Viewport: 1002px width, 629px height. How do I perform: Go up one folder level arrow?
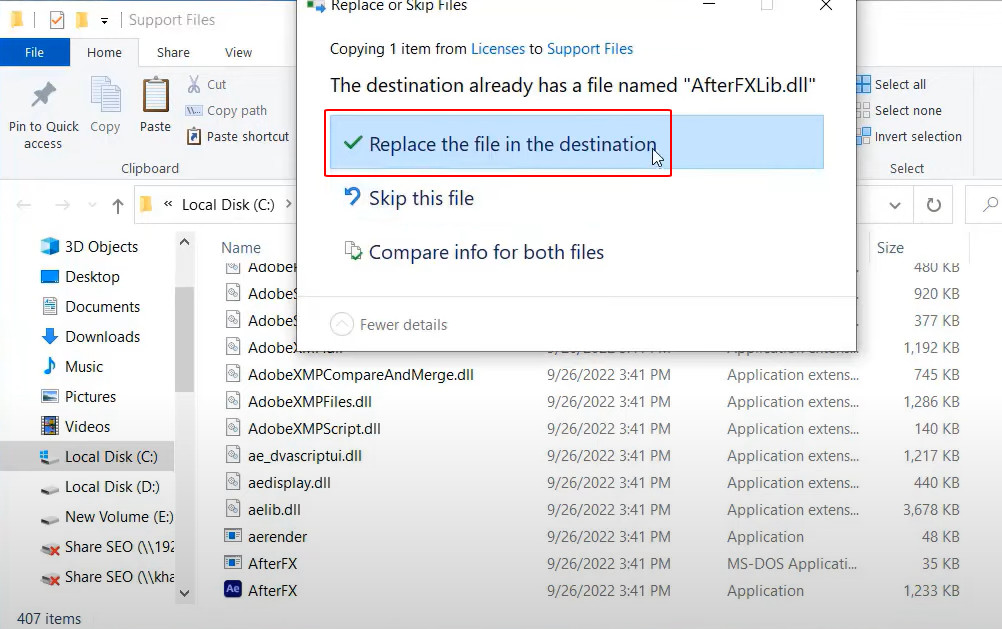pos(118,206)
